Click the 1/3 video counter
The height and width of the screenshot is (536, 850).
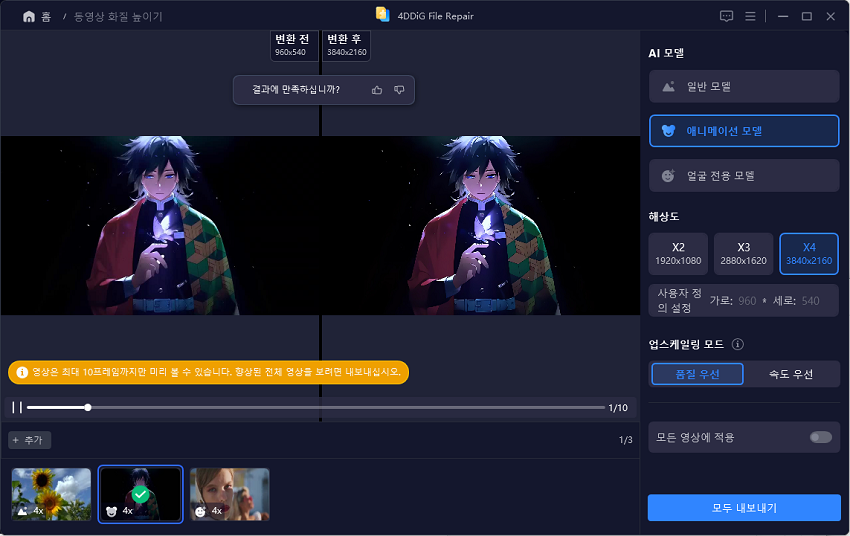pos(626,440)
